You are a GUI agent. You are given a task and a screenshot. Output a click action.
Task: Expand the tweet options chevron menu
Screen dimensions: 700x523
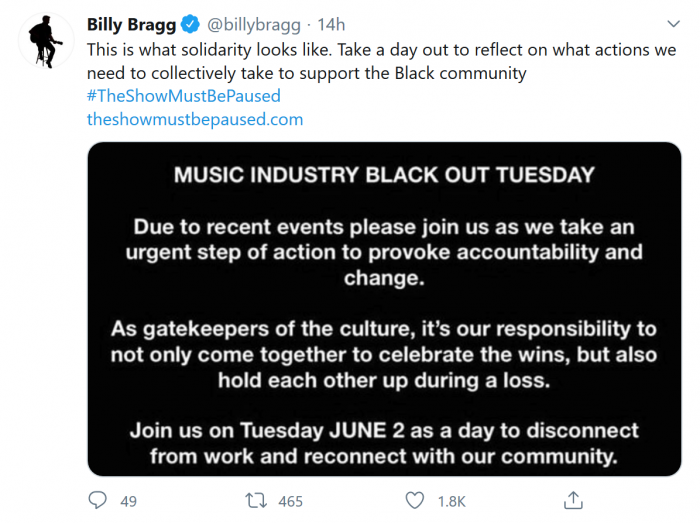tap(673, 25)
